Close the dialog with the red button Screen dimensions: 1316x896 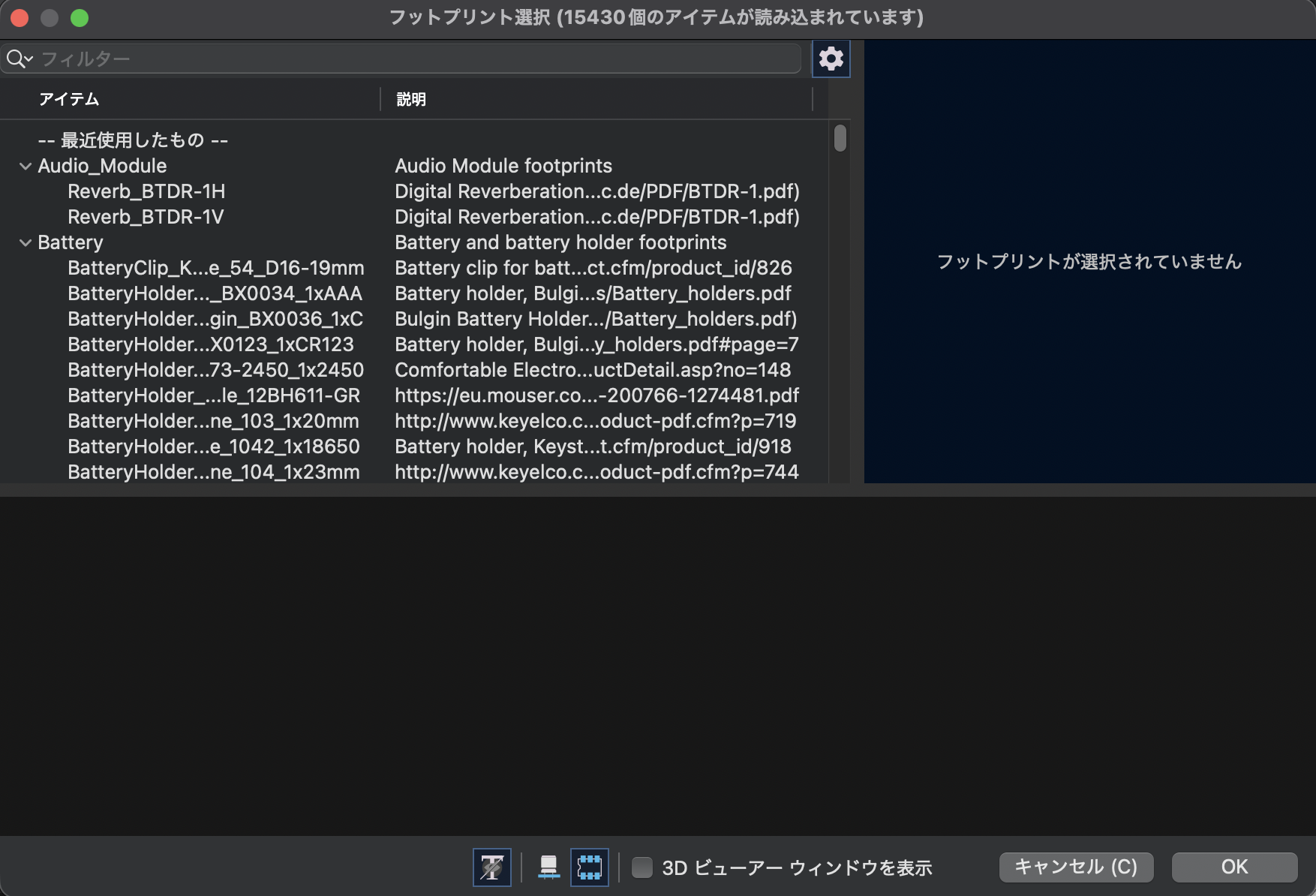[20, 18]
